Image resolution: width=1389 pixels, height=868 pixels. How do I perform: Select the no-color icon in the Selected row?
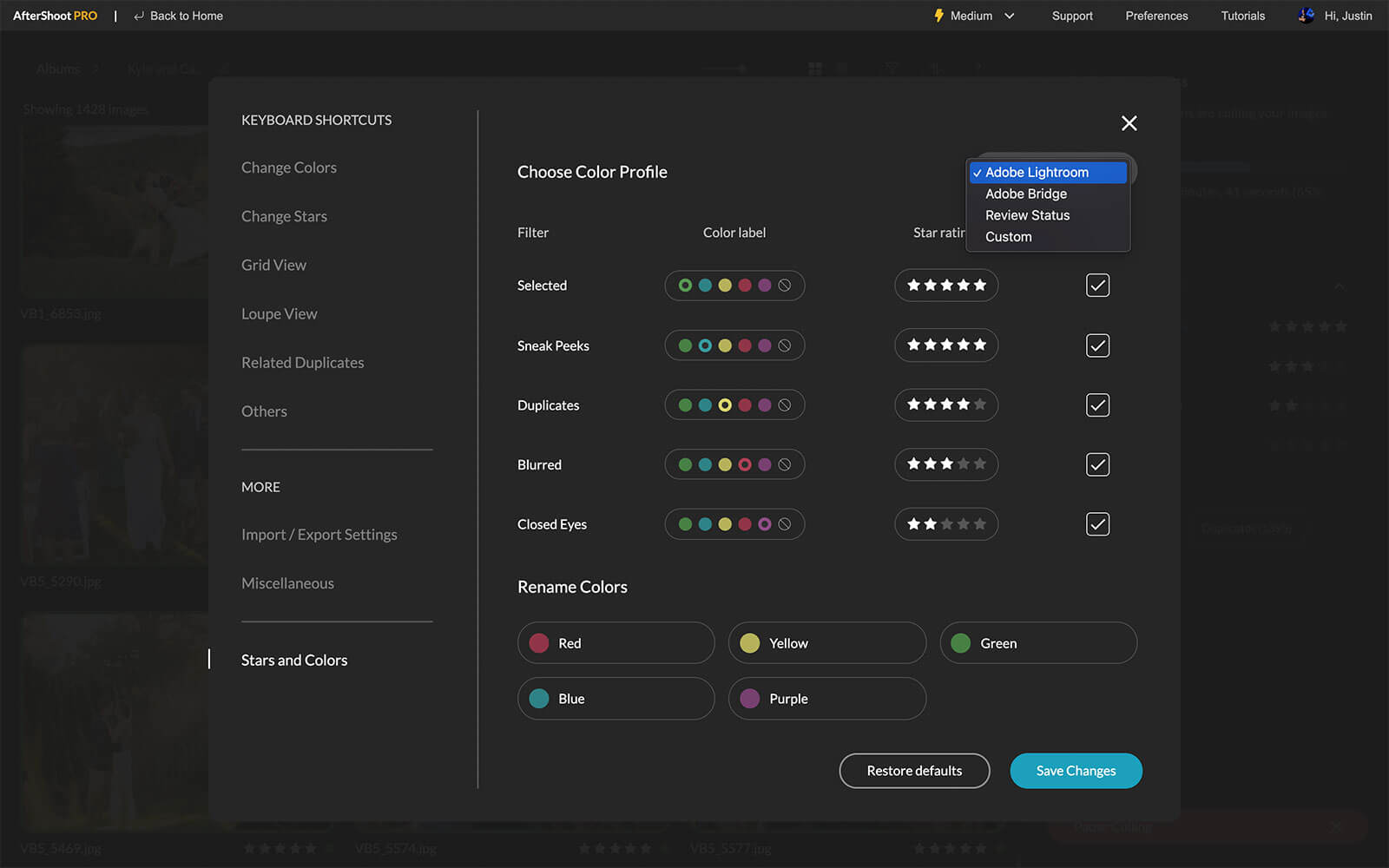click(785, 286)
